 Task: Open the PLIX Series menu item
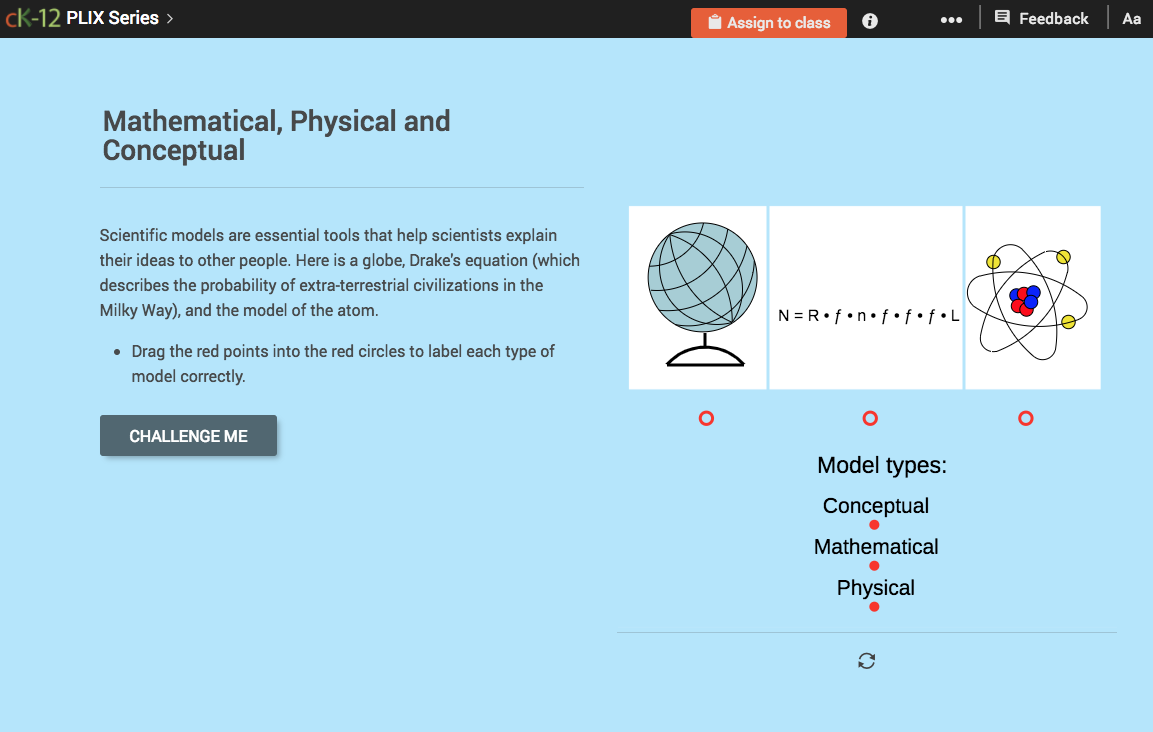(x=112, y=17)
